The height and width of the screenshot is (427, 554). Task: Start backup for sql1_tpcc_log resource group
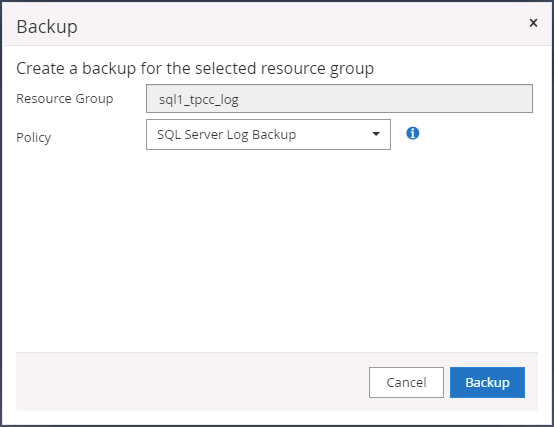pyautogui.click(x=487, y=382)
